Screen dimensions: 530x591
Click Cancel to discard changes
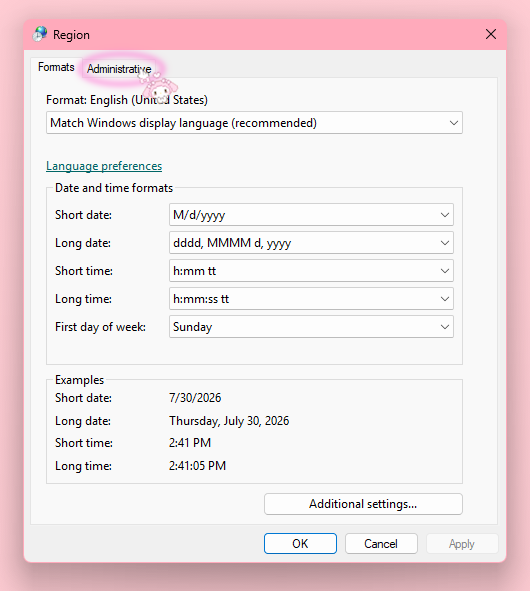tap(381, 544)
